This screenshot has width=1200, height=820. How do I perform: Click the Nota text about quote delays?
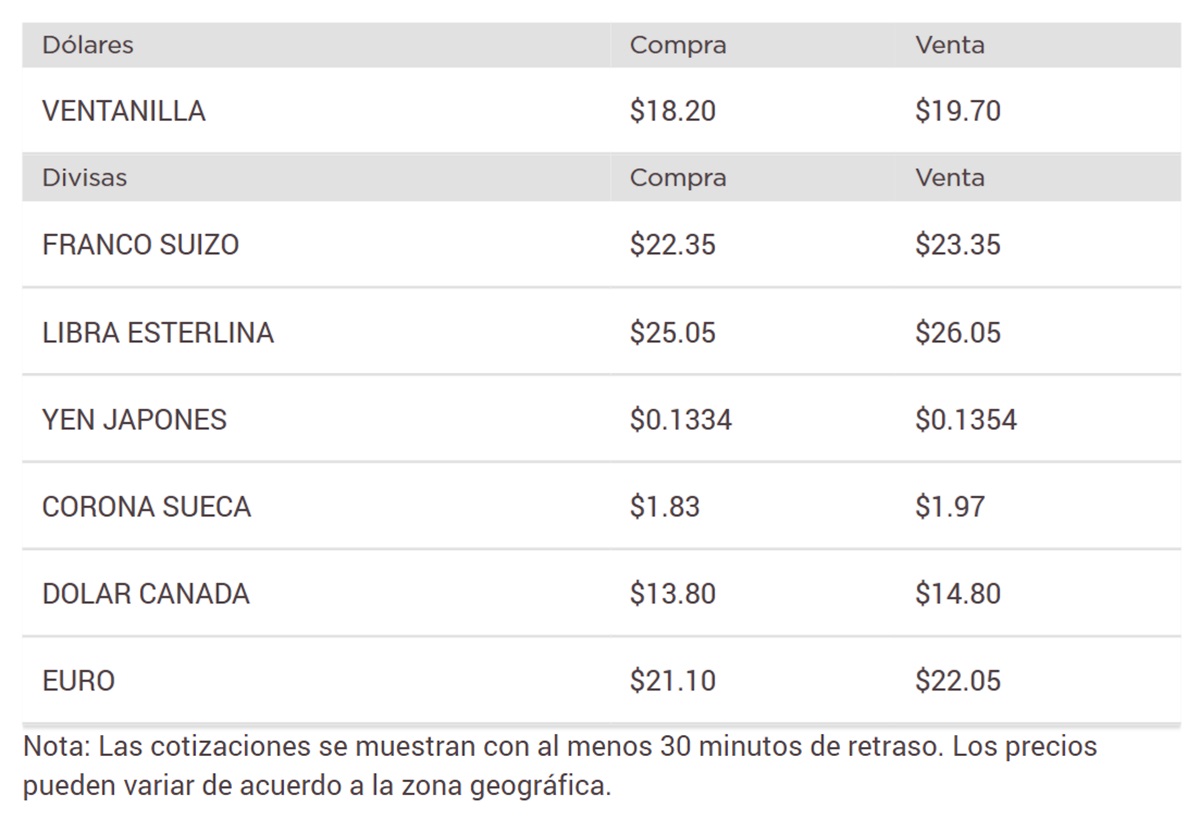point(560,766)
